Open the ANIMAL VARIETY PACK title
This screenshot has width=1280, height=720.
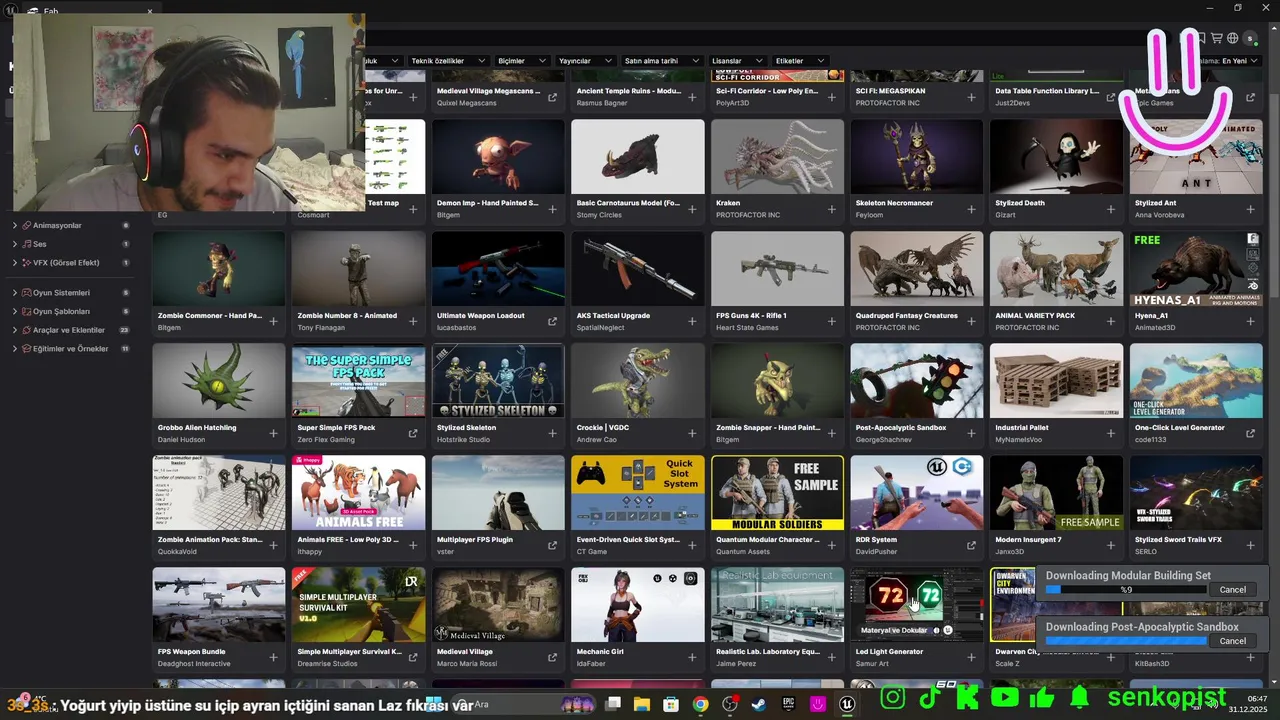[x=1035, y=315]
